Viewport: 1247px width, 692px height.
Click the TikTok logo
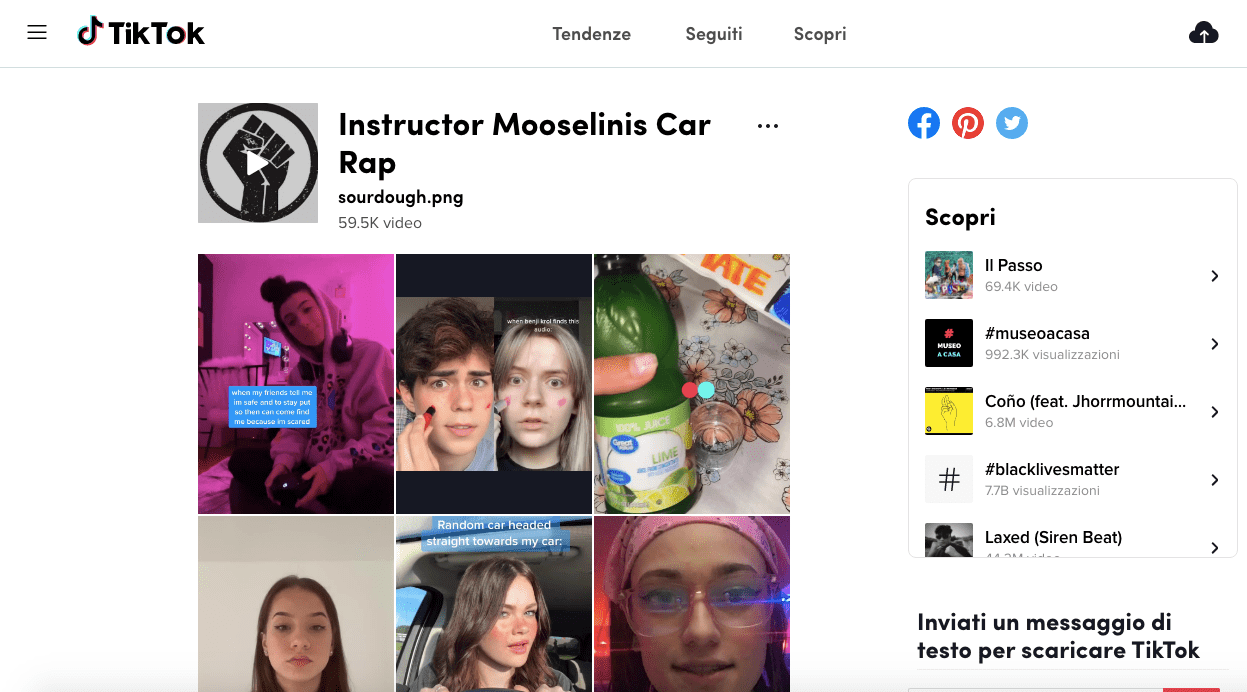(141, 33)
